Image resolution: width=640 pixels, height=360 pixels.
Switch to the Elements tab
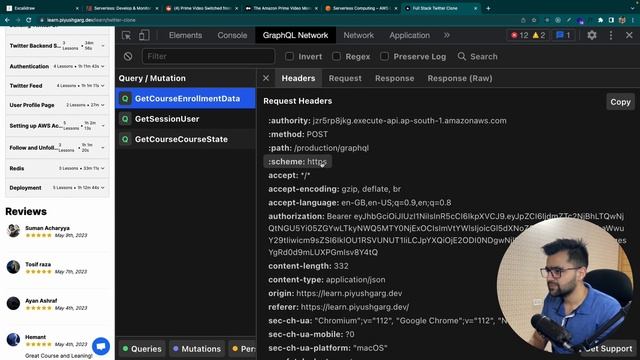[185, 36]
